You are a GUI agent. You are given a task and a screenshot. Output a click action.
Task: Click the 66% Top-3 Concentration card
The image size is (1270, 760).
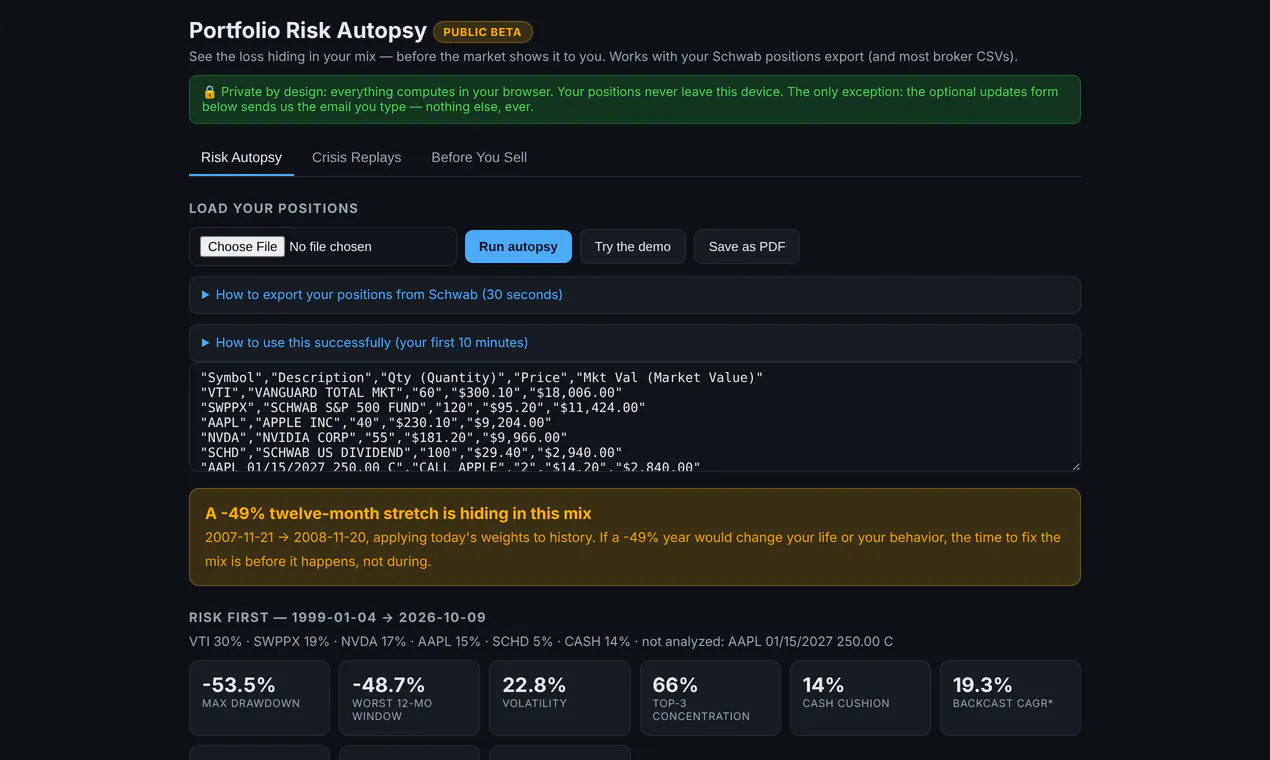tap(710, 698)
